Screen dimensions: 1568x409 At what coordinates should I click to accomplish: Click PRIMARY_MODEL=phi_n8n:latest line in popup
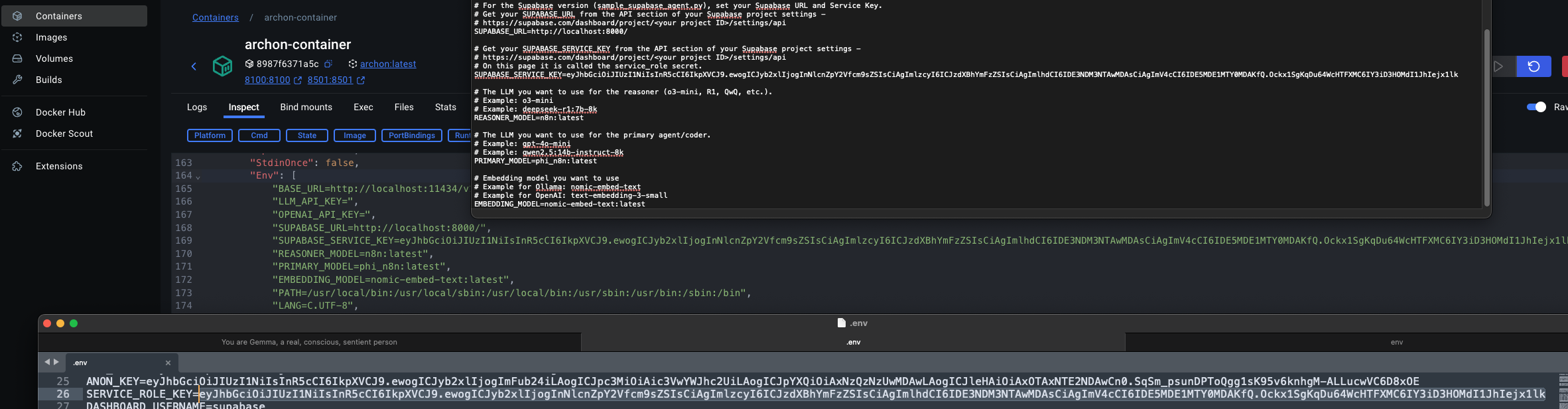[x=535, y=161]
